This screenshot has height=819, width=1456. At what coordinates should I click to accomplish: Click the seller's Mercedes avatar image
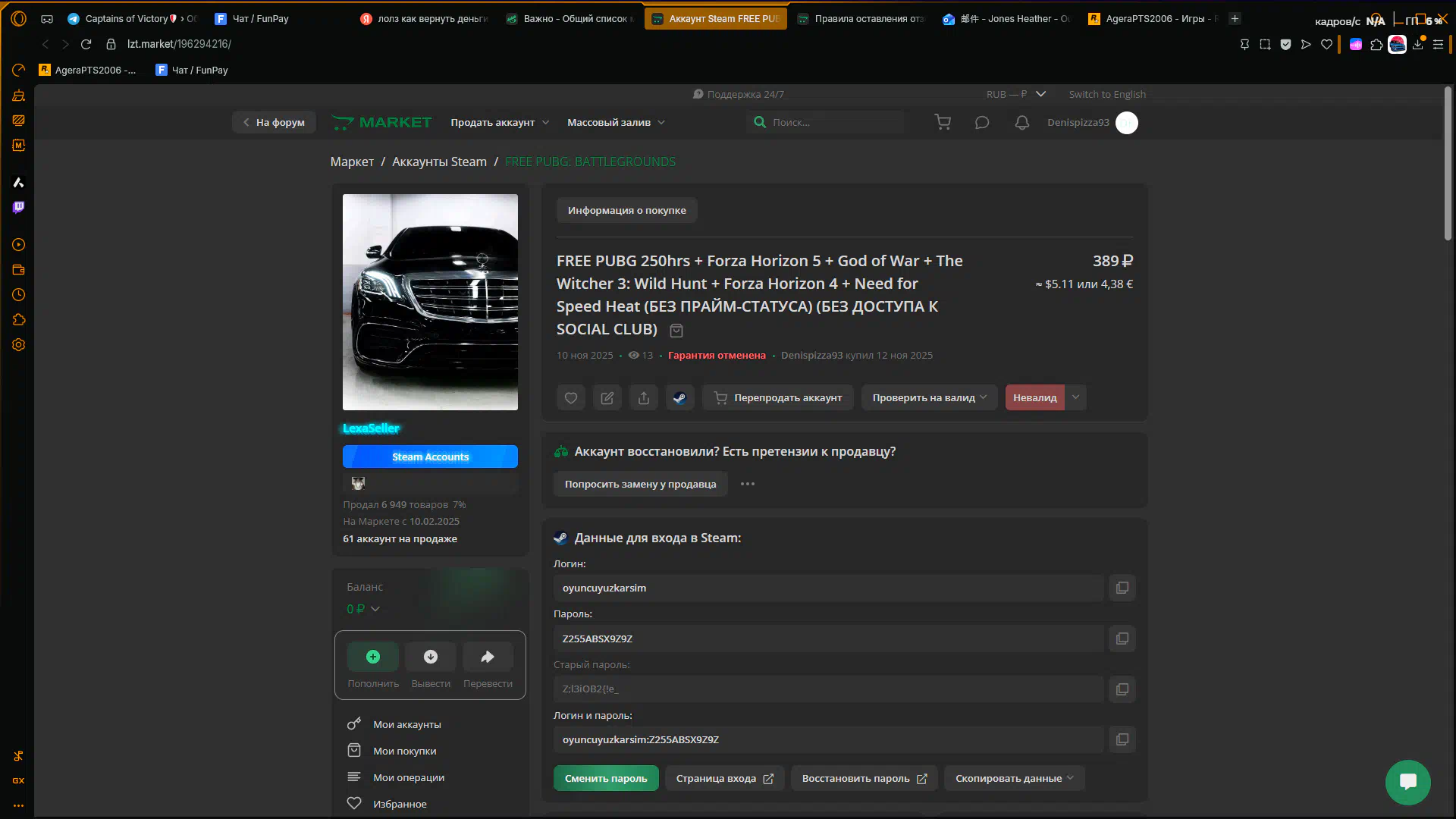tap(430, 302)
